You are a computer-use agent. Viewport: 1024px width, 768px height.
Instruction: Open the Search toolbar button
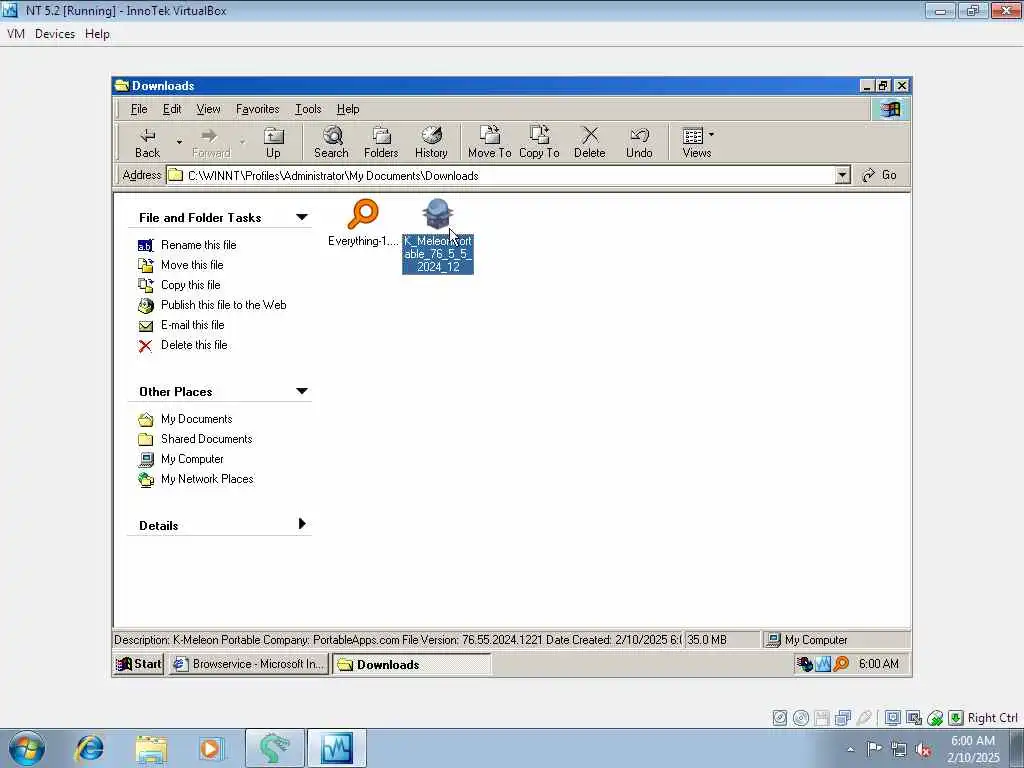pyautogui.click(x=331, y=143)
